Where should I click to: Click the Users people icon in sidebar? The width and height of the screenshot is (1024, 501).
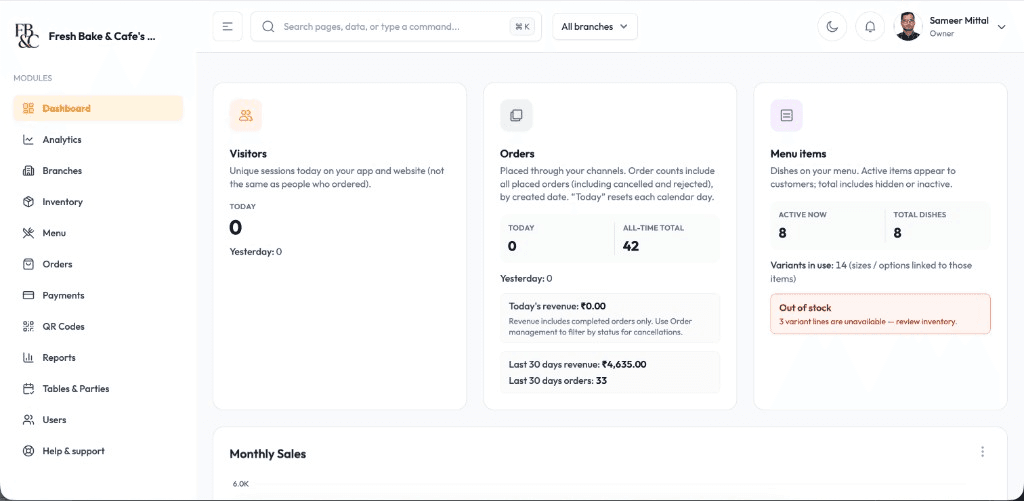pos(28,420)
